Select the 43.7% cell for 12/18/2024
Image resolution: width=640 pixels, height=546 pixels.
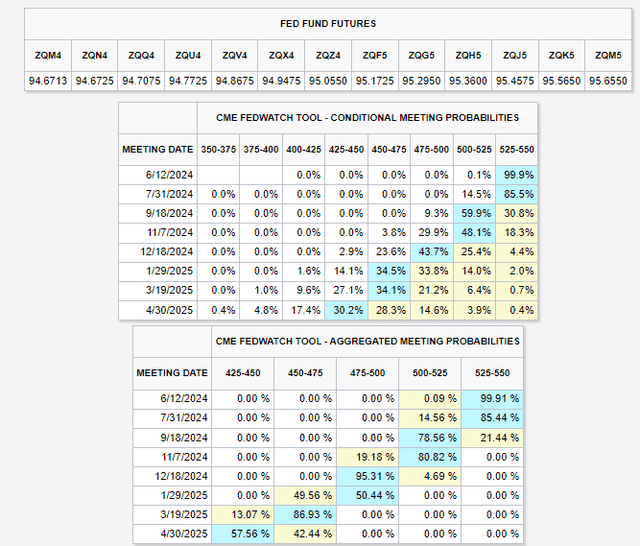pyautogui.click(x=432, y=252)
